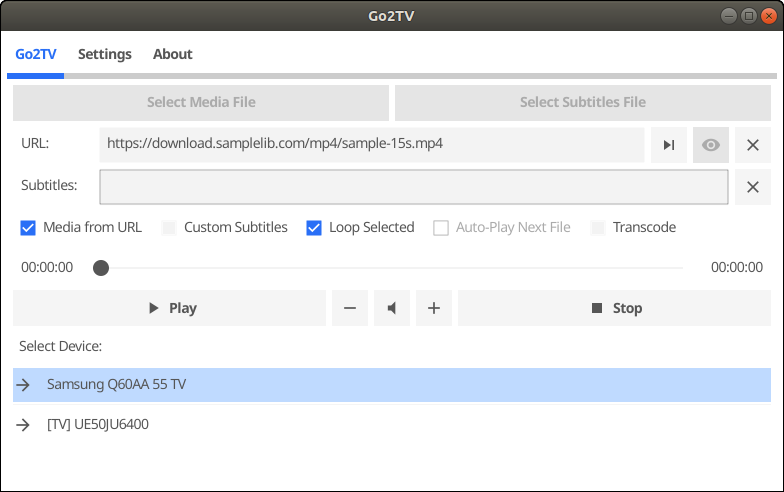Clear the Subtitles field with the X icon
This screenshot has height=492, width=784.
pos(752,187)
